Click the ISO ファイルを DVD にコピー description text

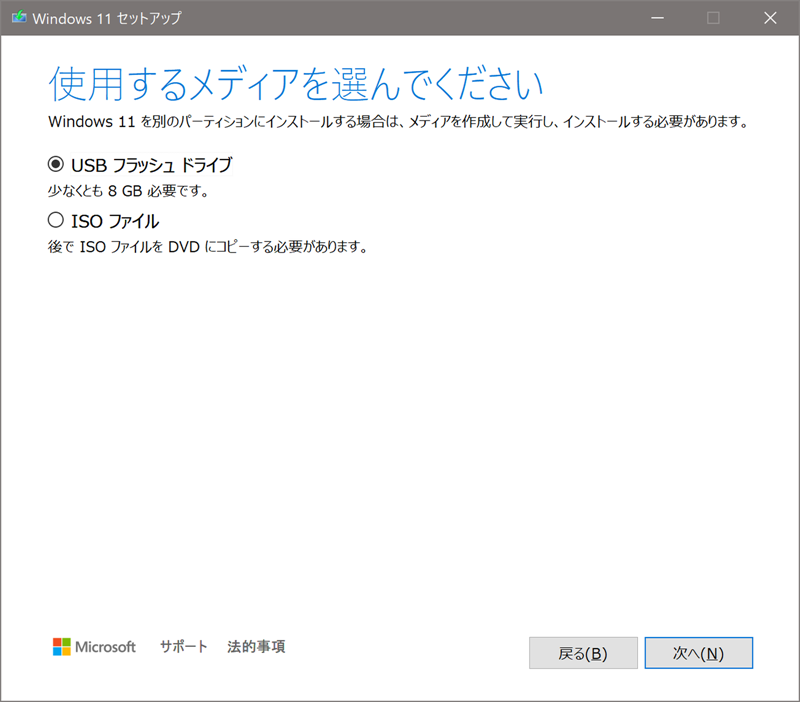pyautogui.click(x=208, y=247)
